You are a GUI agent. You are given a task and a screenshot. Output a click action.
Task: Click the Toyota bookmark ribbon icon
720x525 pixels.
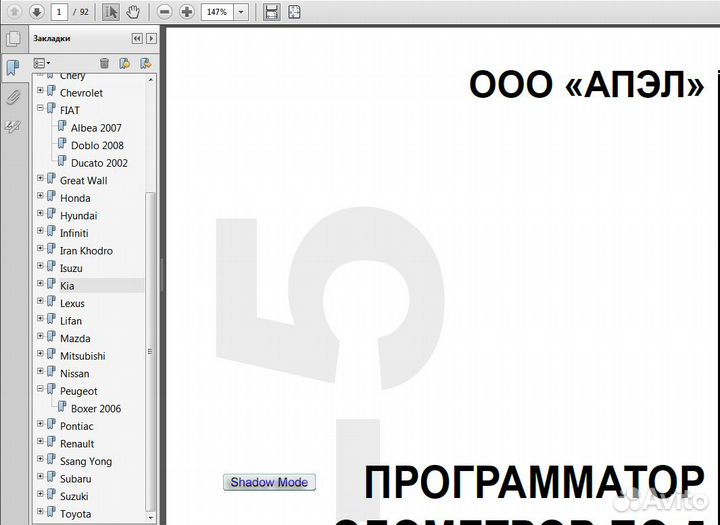[51, 511]
